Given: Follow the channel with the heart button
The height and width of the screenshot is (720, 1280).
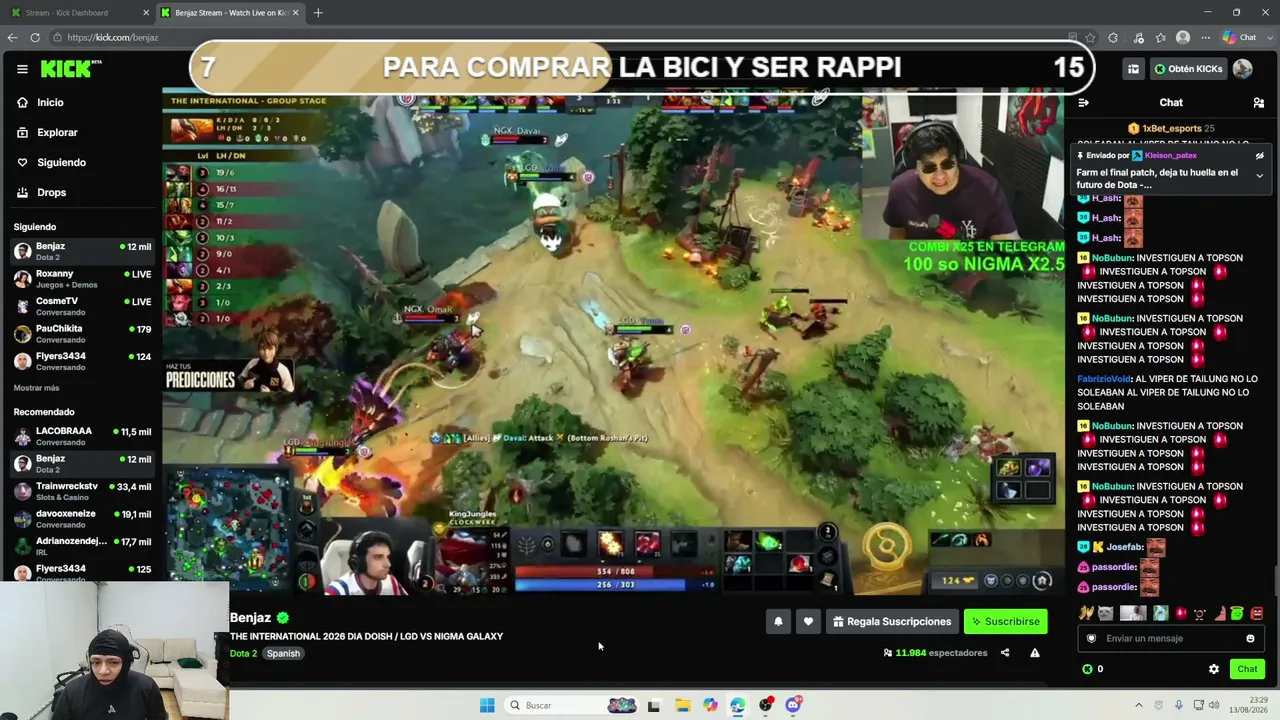Looking at the screenshot, I should [x=808, y=622].
